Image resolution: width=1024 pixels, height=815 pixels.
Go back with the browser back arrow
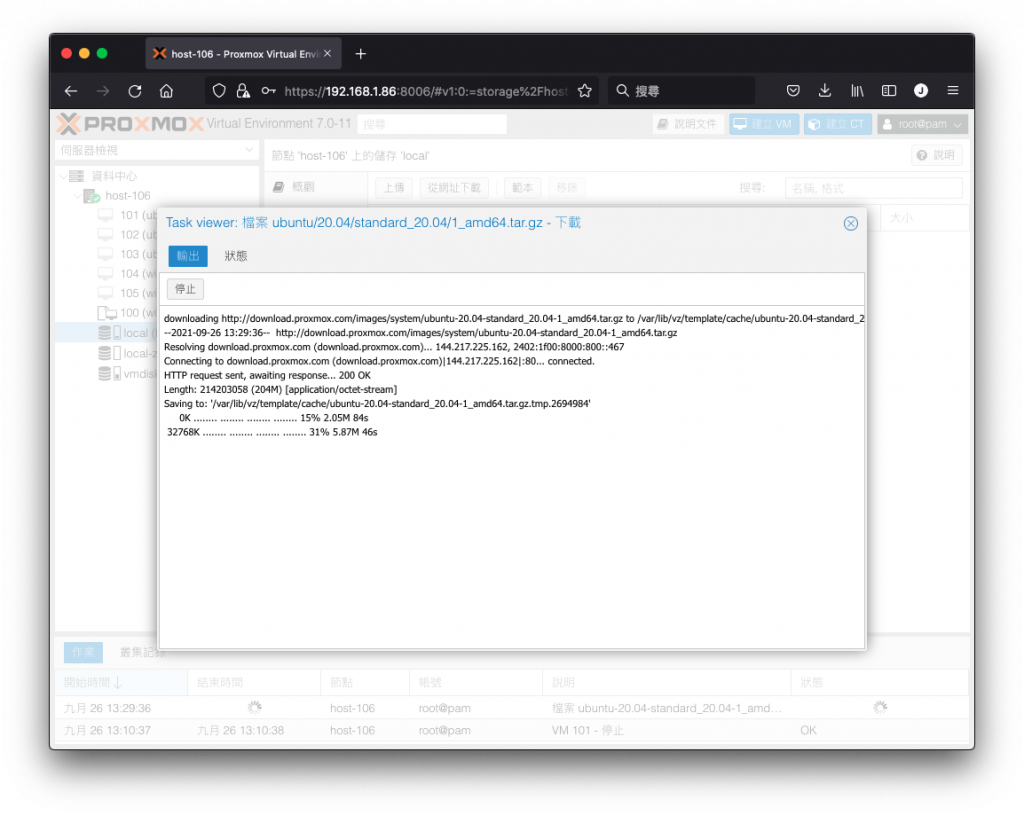71,91
